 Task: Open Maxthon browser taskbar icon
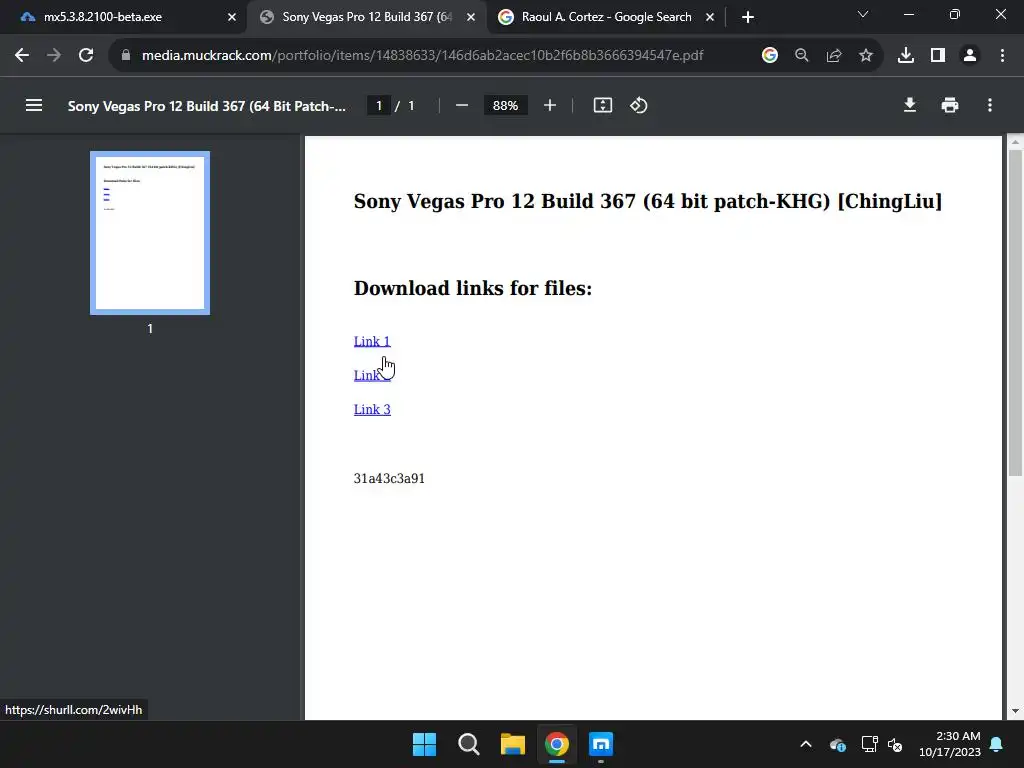(x=601, y=744)
